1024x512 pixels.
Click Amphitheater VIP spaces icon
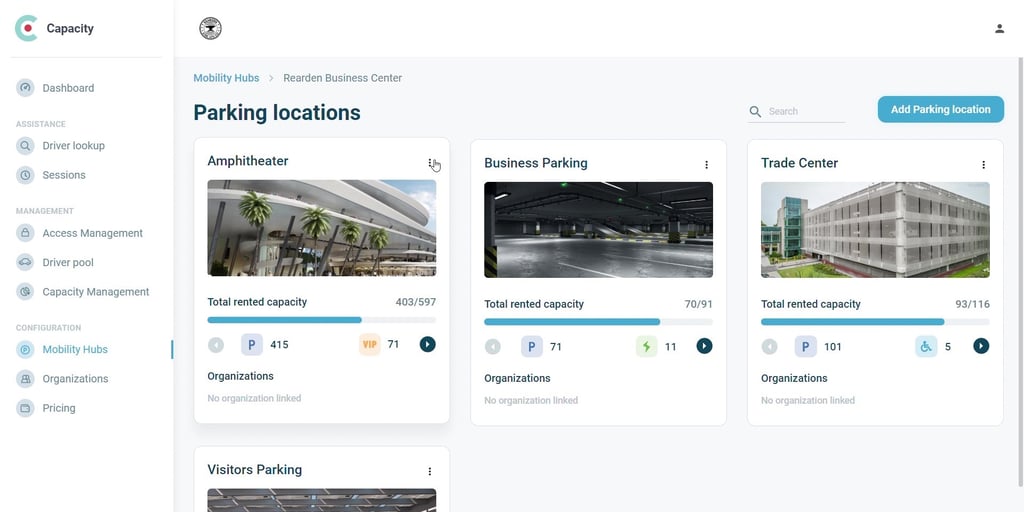[370, 344]
